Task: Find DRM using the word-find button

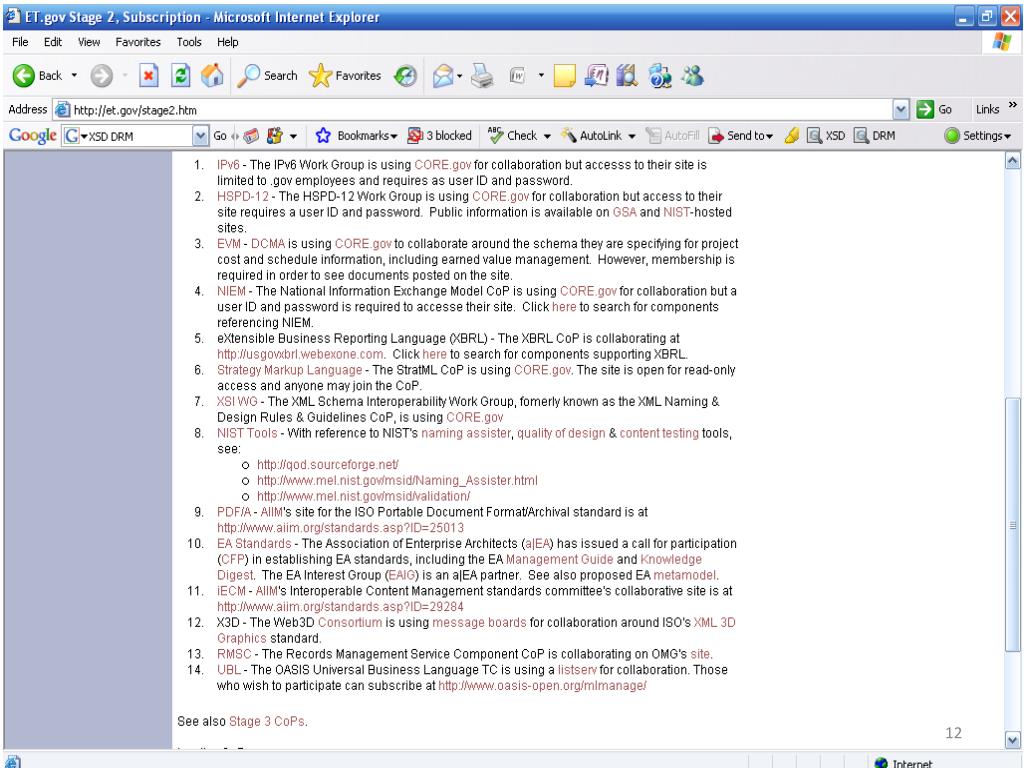Action: (x=874, y=136)
